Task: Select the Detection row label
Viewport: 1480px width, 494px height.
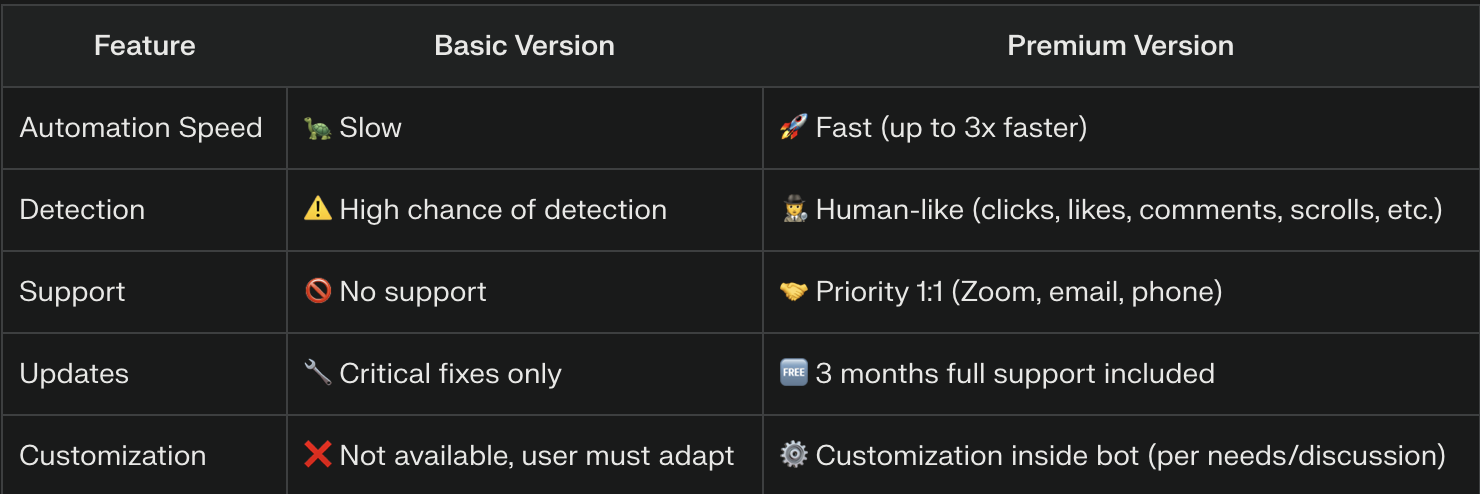Action: point(82,210)
